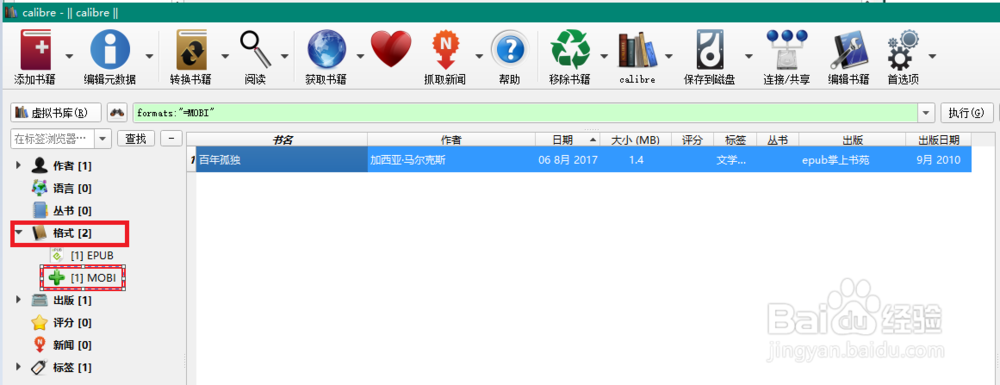
Task: Open the Preferences dropdown arrow
Action: click(x=932, y=56)
